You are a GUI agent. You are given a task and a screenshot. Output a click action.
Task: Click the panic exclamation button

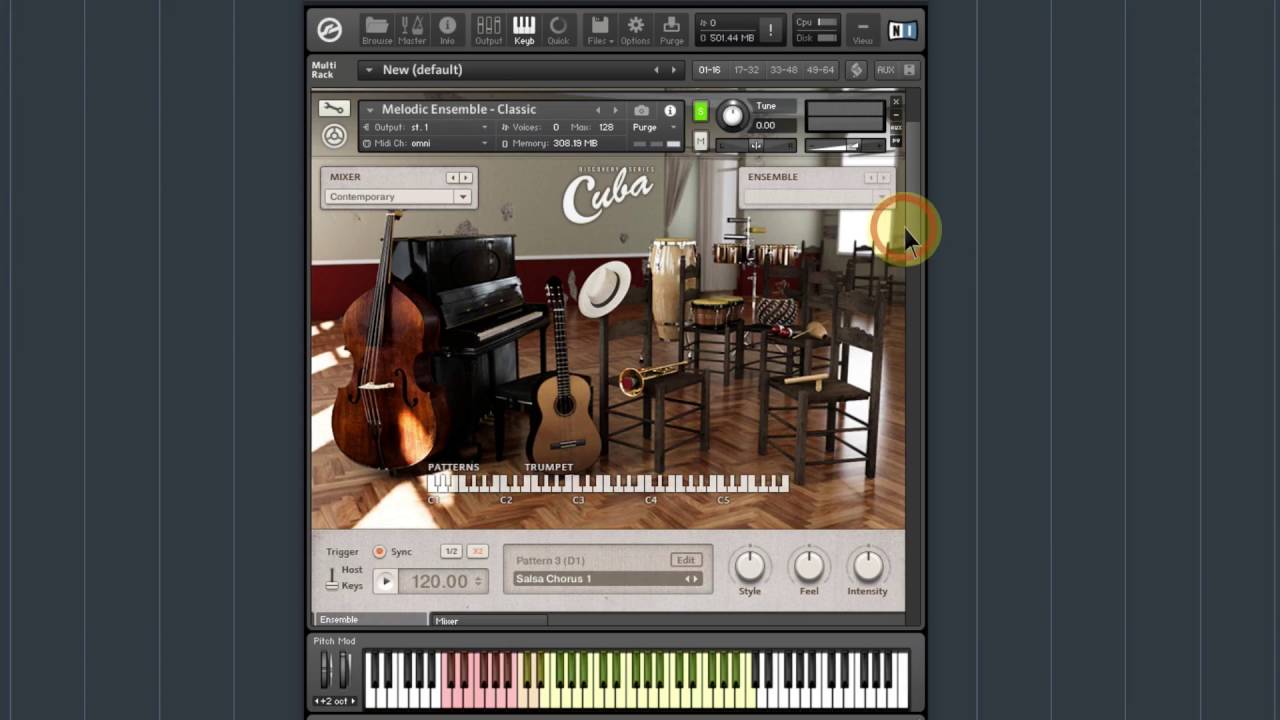pyautogui.click(x=770, y=31)
